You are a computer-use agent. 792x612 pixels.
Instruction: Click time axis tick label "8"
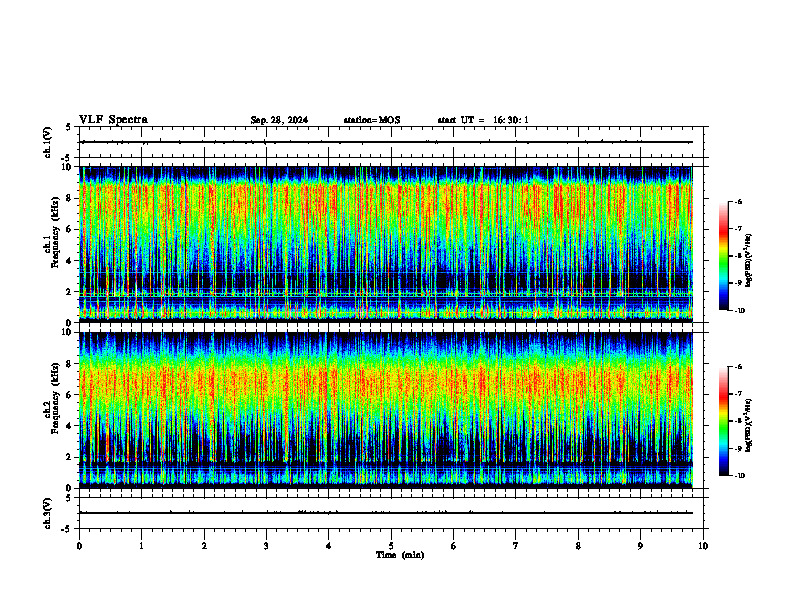(578, 546)
